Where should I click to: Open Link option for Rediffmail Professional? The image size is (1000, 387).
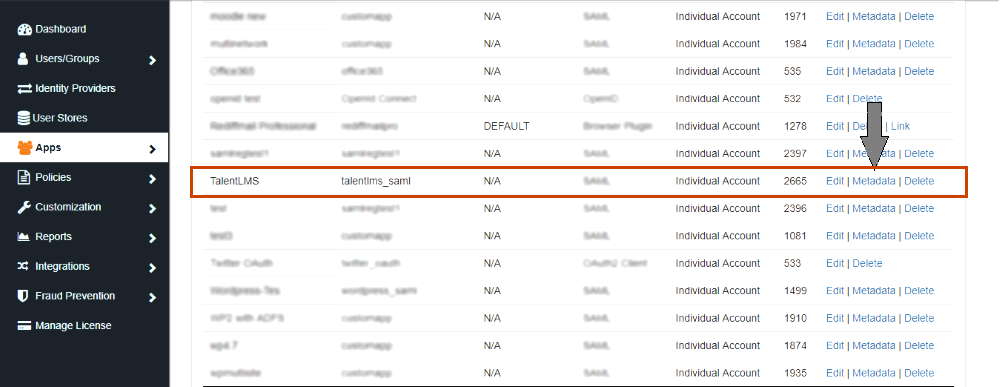901,126
